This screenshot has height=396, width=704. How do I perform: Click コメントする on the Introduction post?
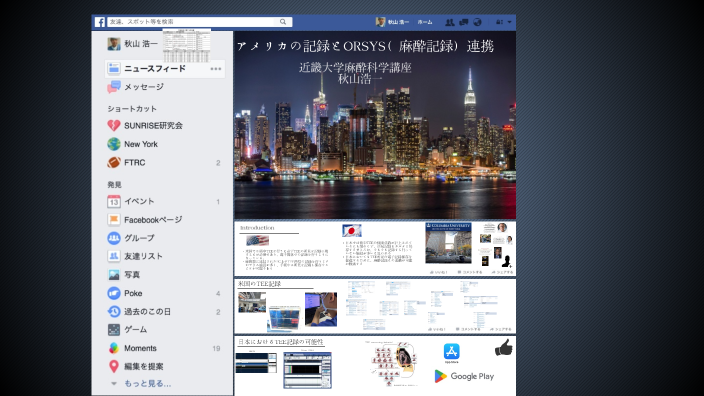pyautogui.click(x=470, y=272)
